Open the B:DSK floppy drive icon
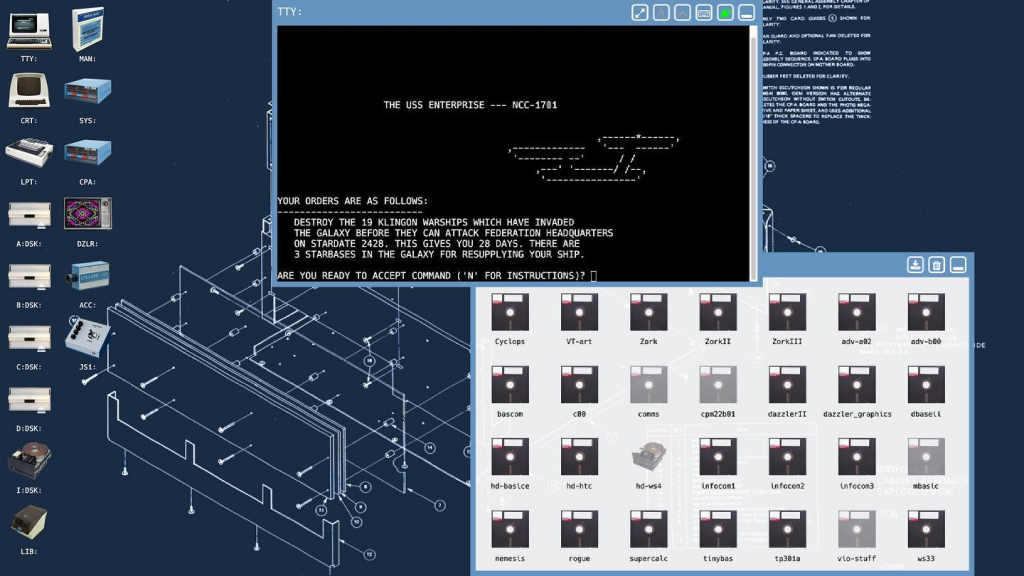This screenshot has height=576, width=1024. pos(29,276)
